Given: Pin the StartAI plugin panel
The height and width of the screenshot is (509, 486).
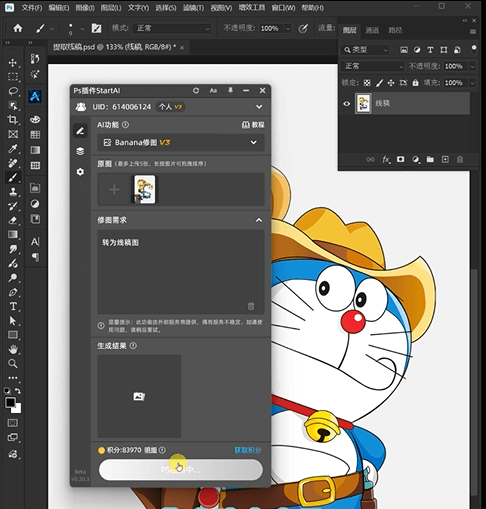Looking at the screenshot, I should tap(230, 91).
